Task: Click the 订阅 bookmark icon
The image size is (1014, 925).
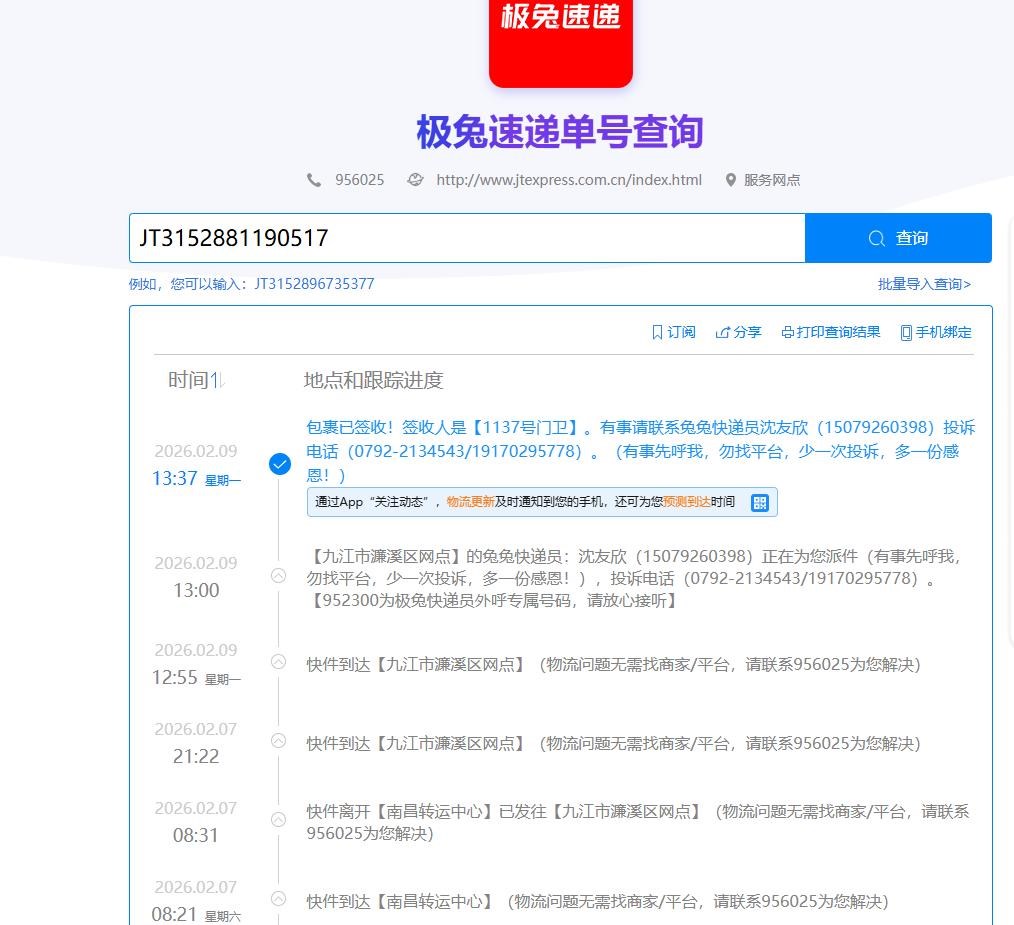Action: click(x=657, y=332)
